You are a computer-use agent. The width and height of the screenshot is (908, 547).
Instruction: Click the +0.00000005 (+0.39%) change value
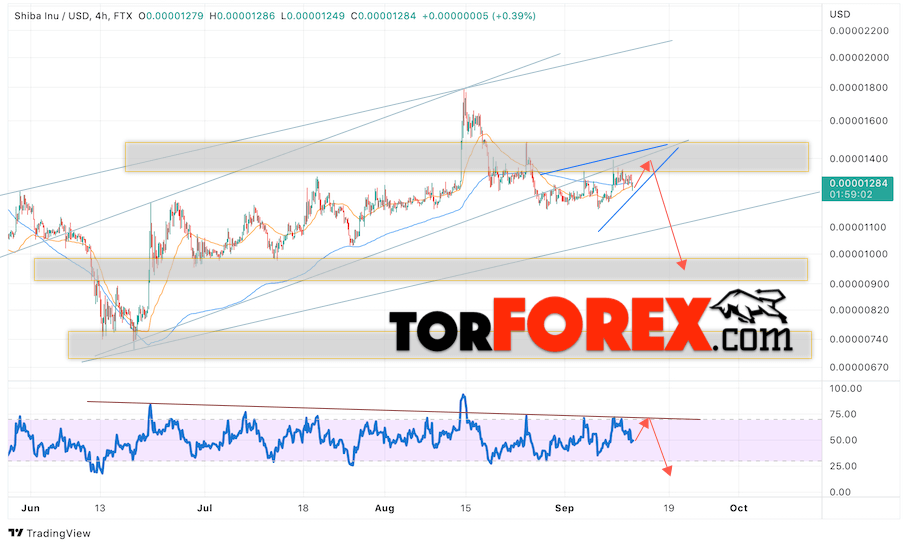pos(479,16)
